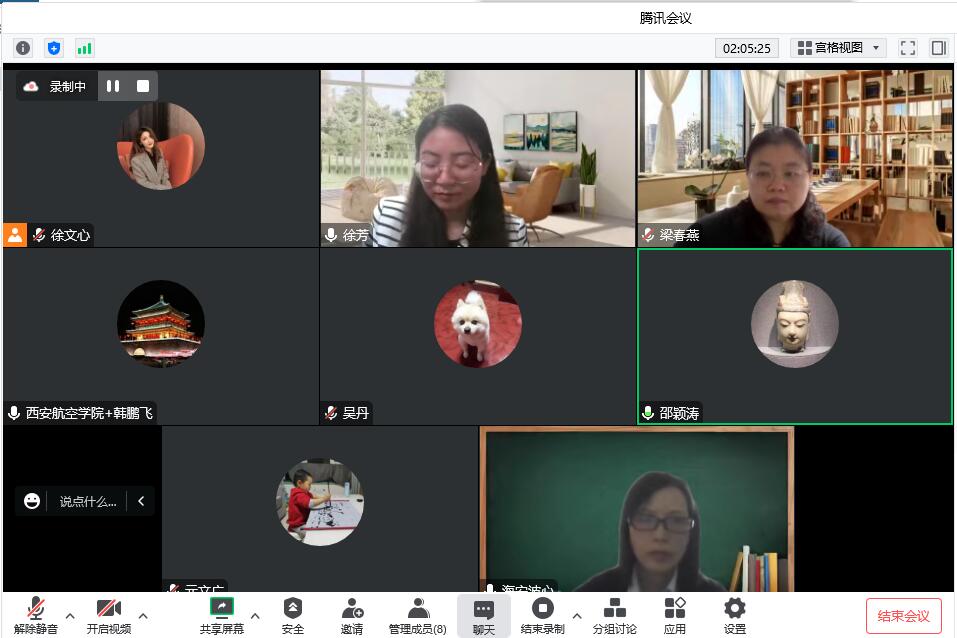This screenshot has width=957, height=638.
Task: Open the 聊天 chat panel
Action: click(484, 614)
